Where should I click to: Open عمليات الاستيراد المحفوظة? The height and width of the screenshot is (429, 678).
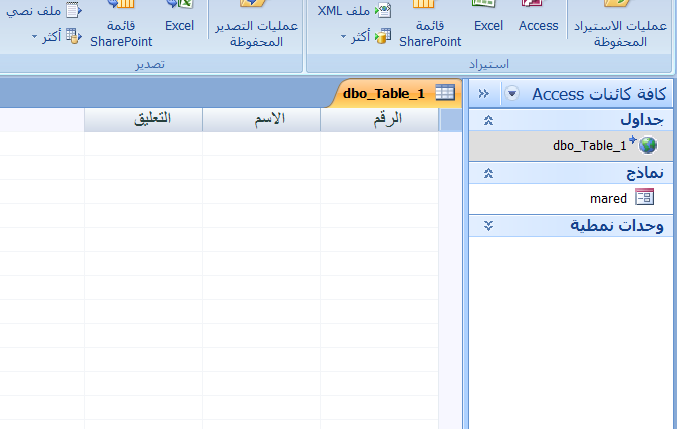[620, 24]
